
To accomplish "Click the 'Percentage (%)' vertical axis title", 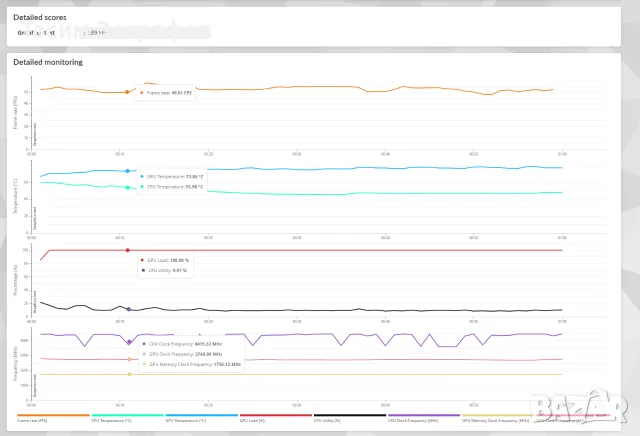I will (x=16, y=280).
